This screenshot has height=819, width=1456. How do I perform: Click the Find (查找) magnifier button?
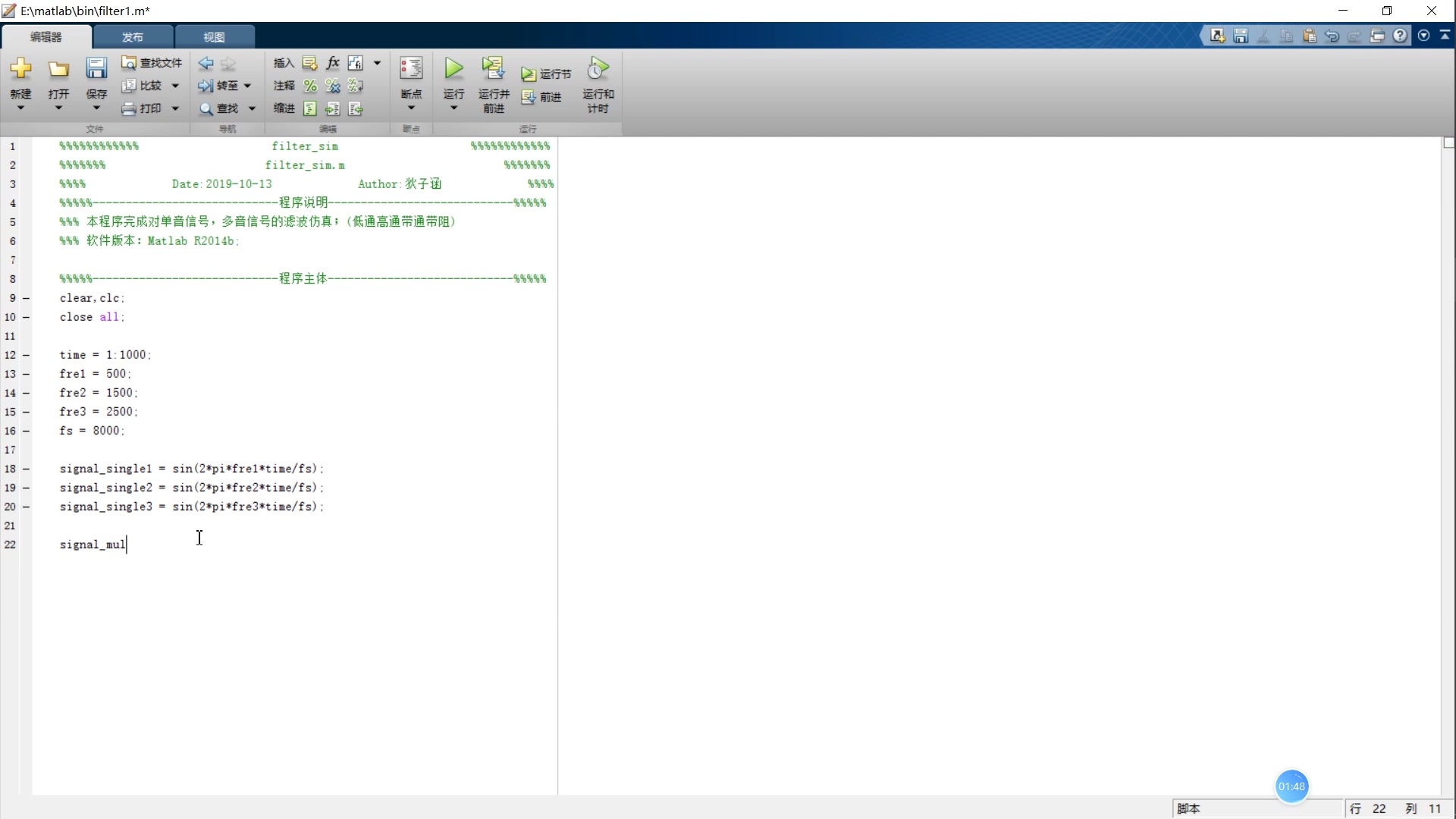[x=218, y=108]
